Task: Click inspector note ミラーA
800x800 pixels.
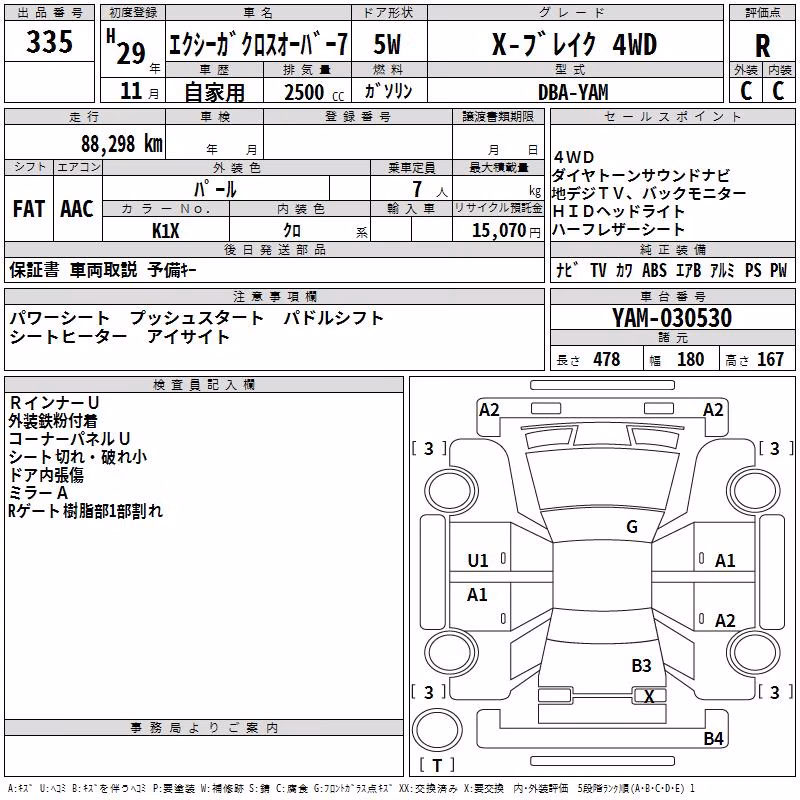Action: [38, 493]
